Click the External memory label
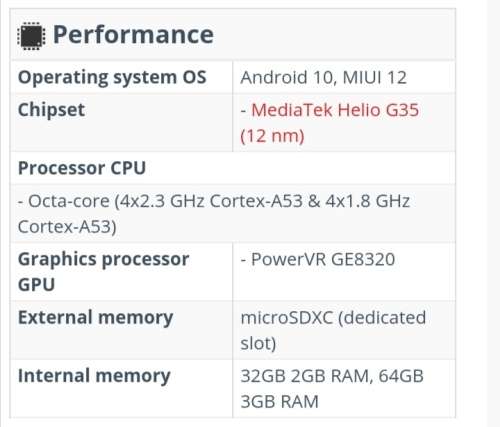The width and height of the screenshot is (500, 427). pyautogui.click(x=95, y=318)
